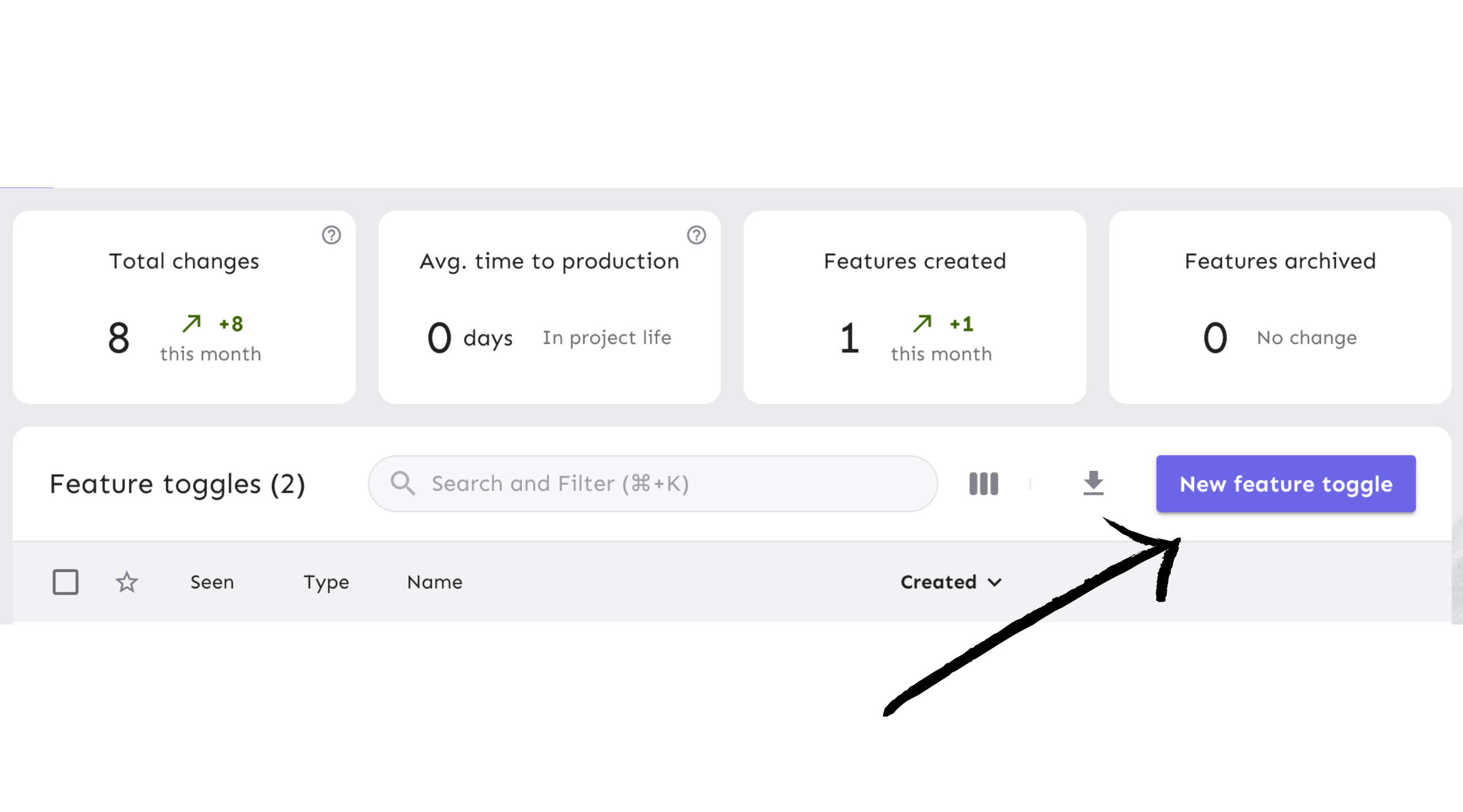Click the star/favorite icon in table
Screen dimensions: 1463x812
tap(126, 580)
